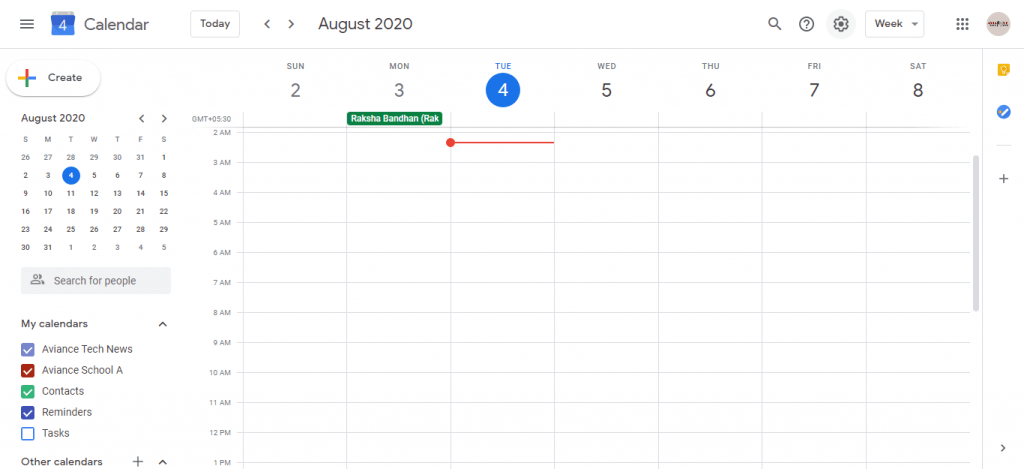
Task: Select August 19 in mini calendar
Action: coord(94,211)
